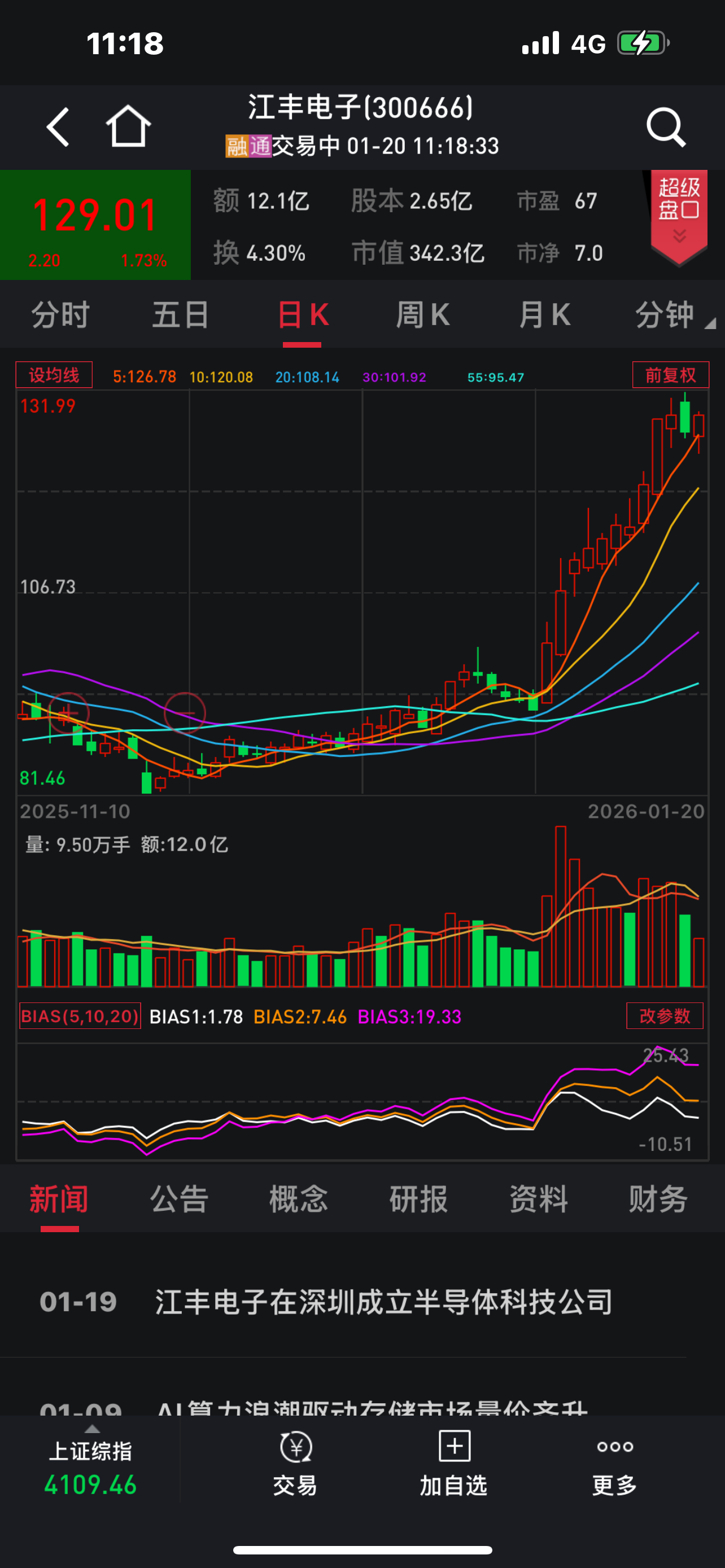Tap date label 2026-01-20
The image size is (725, 1568).
coord(646,812)
